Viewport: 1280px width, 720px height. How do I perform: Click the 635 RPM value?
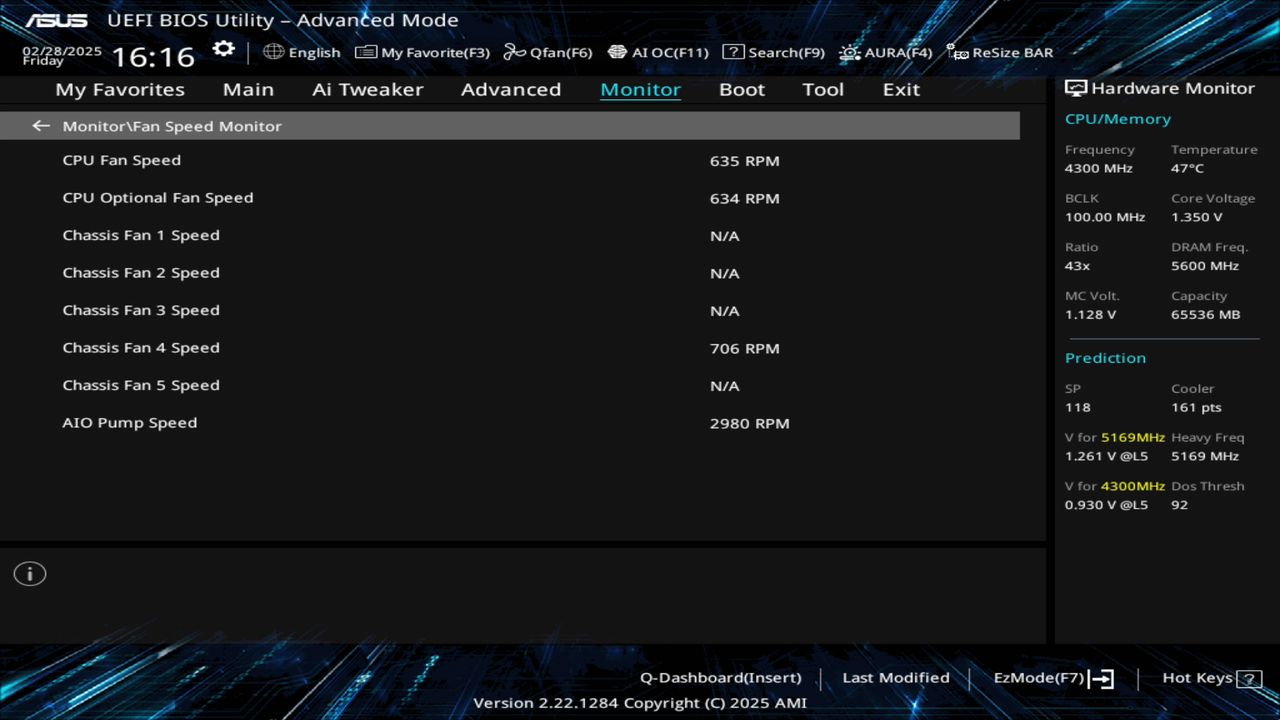pos(744,161)
